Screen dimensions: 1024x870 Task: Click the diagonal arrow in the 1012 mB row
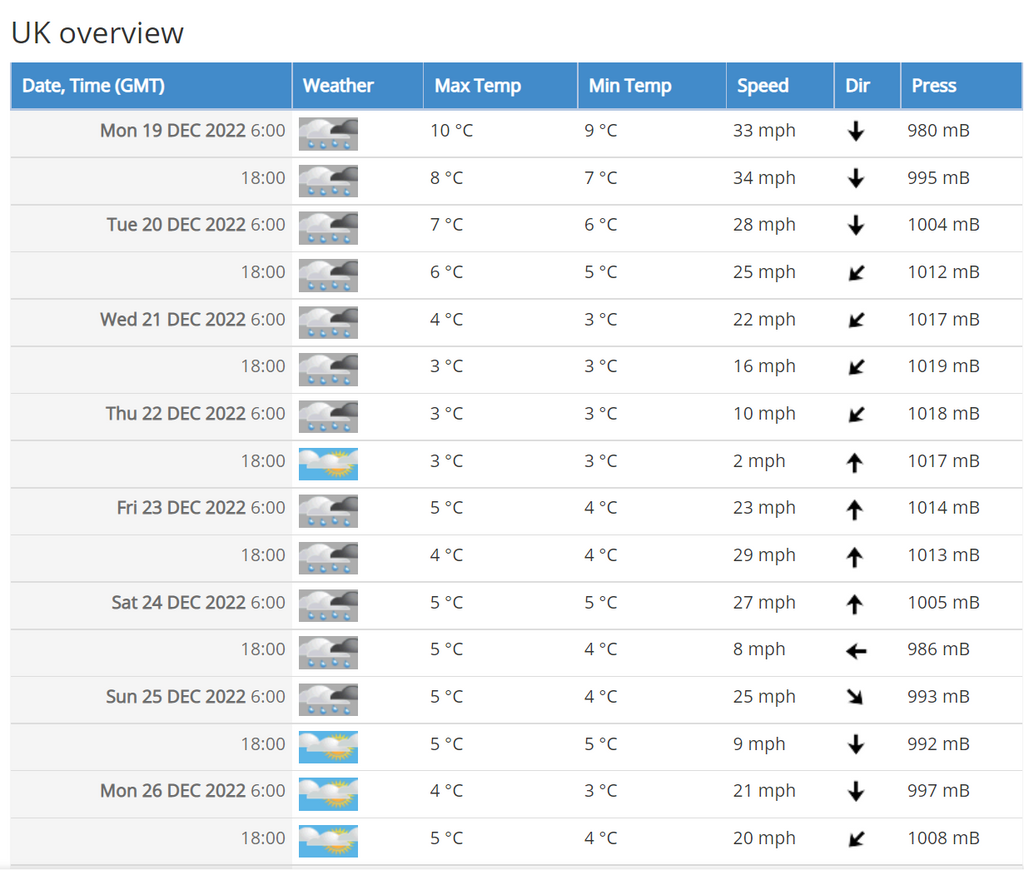click(x=856, y=273)
